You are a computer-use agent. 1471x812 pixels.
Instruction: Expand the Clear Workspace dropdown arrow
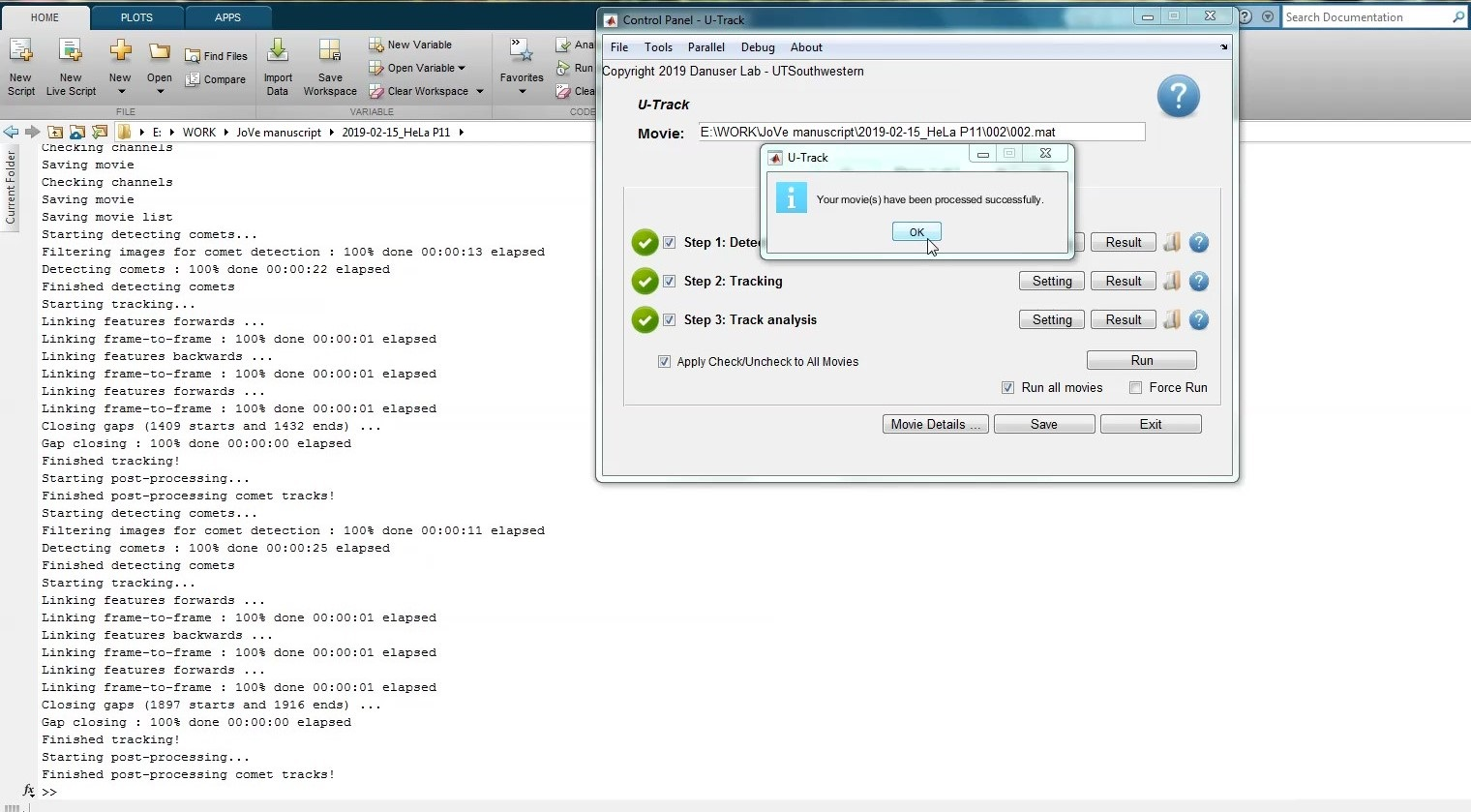[479, 92]
